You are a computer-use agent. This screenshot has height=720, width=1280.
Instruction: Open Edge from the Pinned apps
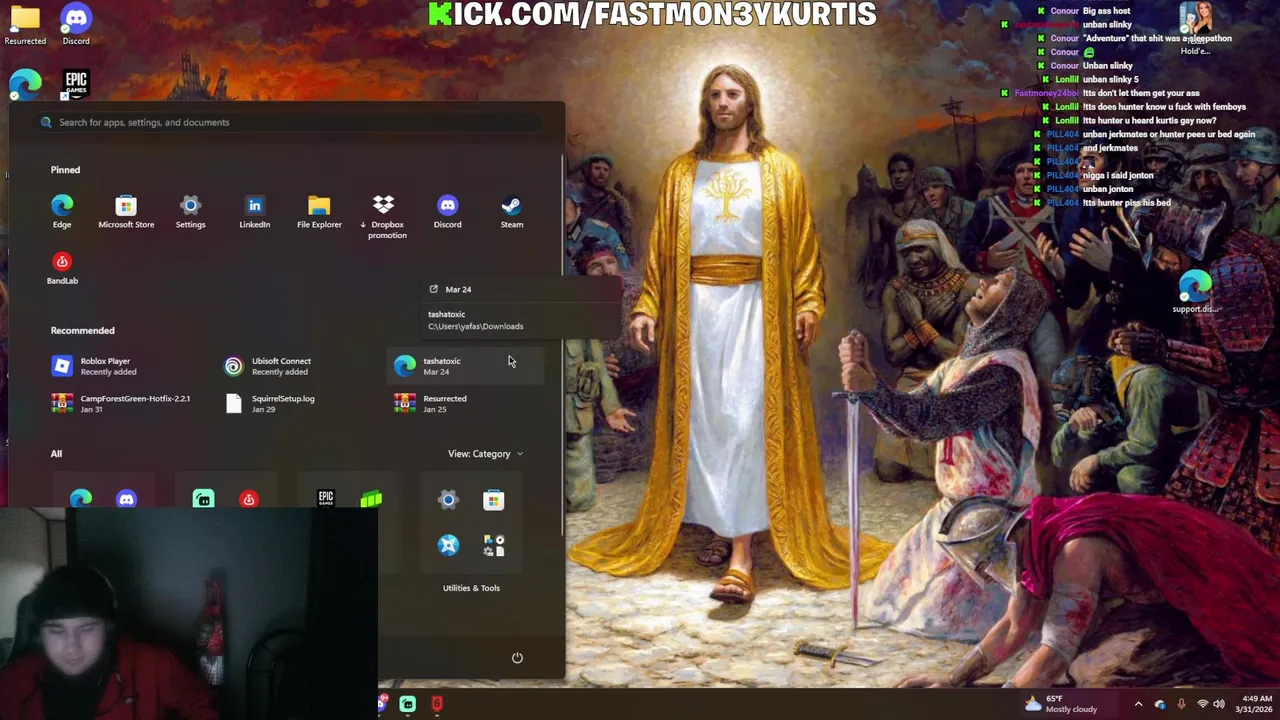62,211
